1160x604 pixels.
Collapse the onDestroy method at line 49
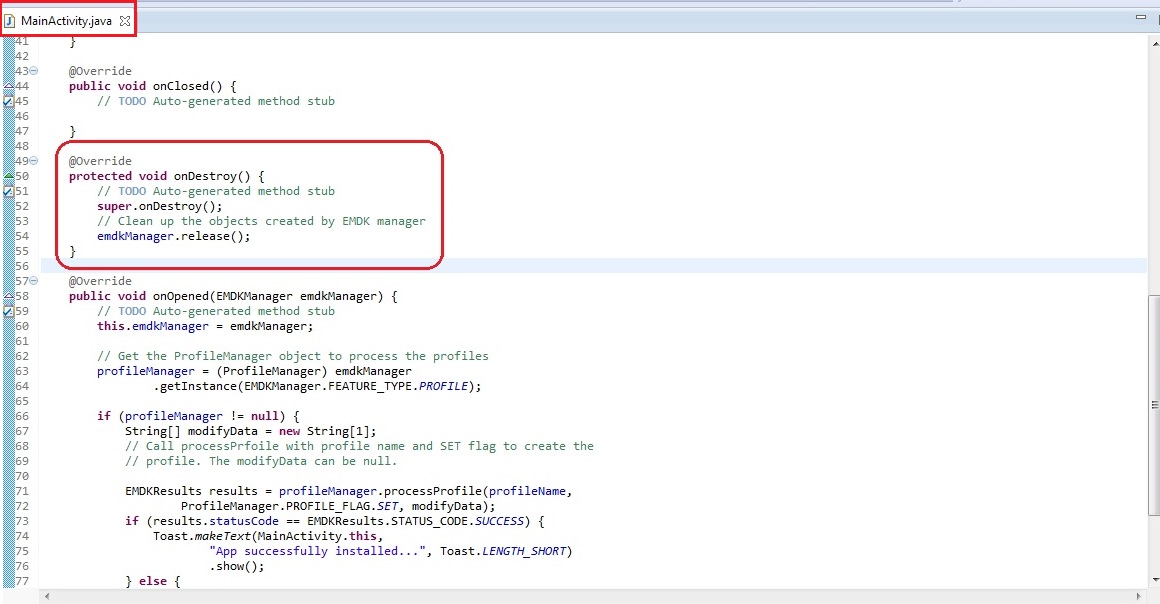coord(34,161)
